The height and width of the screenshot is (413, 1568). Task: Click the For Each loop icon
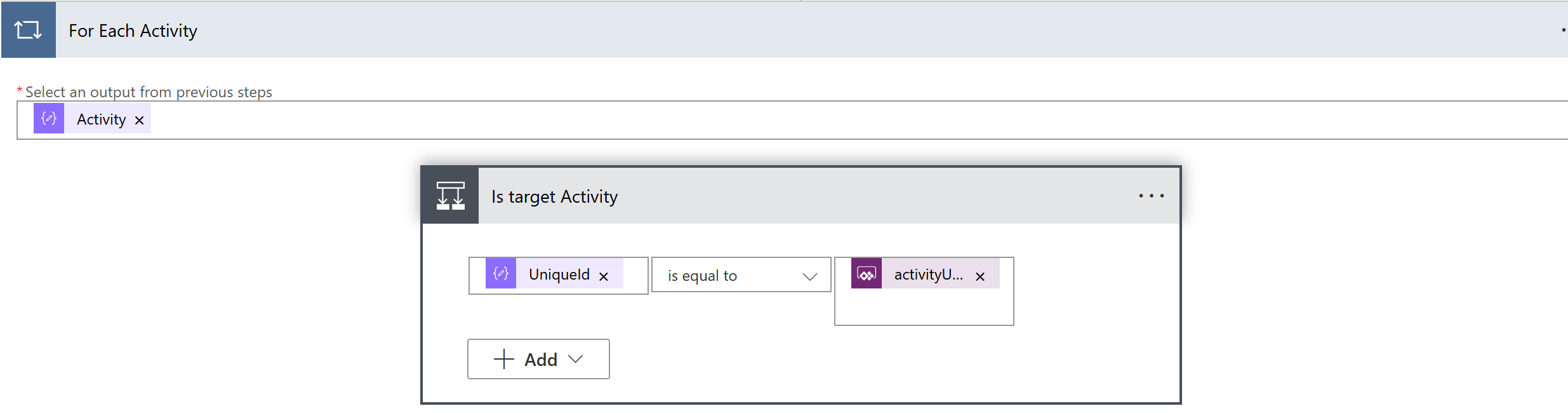28,30
